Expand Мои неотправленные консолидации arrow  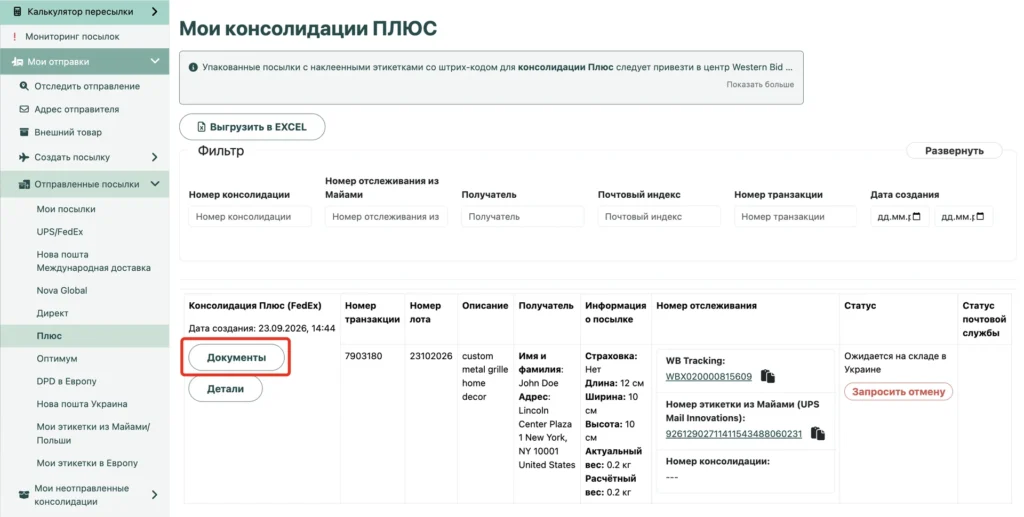point(154,495)
